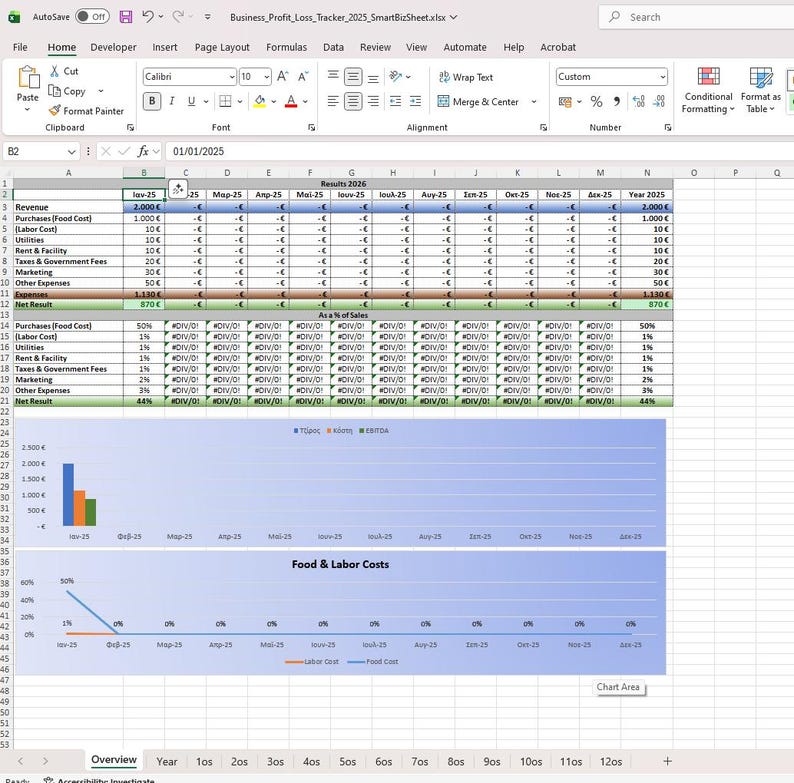Screen dimensions: 794x783
Task: Toggle Middle Align
Action: pyautogui.click(x=353, y=76)
